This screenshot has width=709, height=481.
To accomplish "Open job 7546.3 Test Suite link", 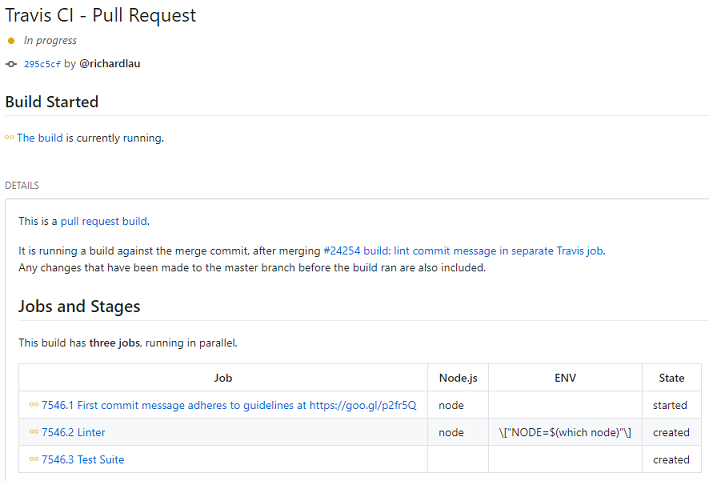I will coord(83,460).
